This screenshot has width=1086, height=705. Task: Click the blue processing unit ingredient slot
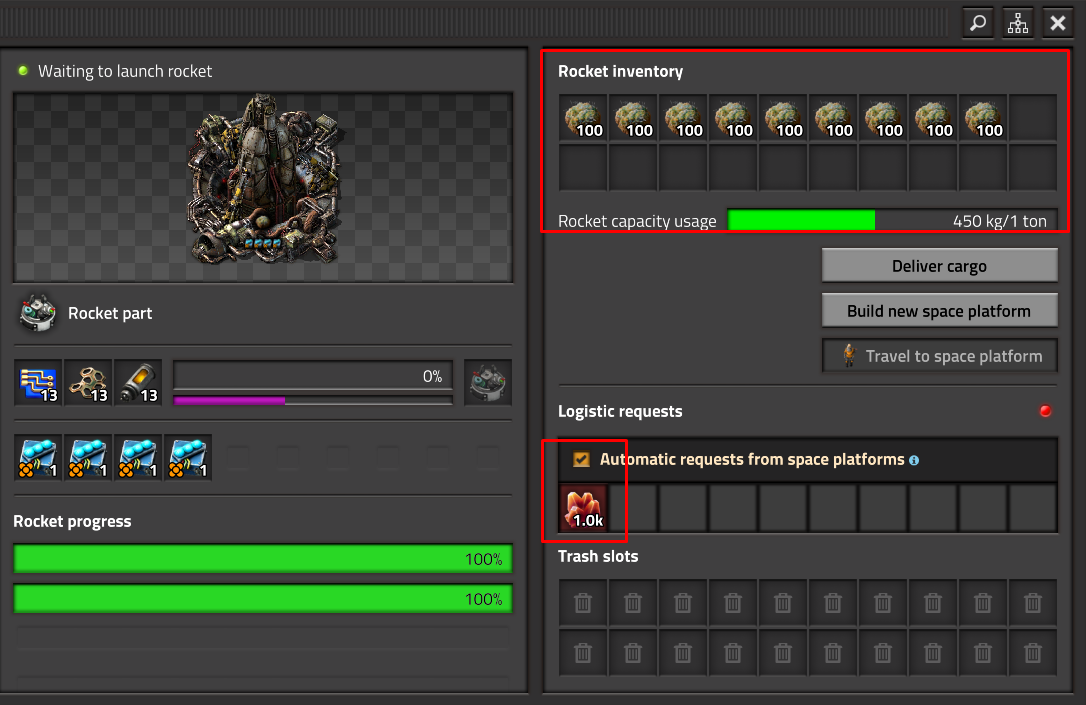(38, 382)
